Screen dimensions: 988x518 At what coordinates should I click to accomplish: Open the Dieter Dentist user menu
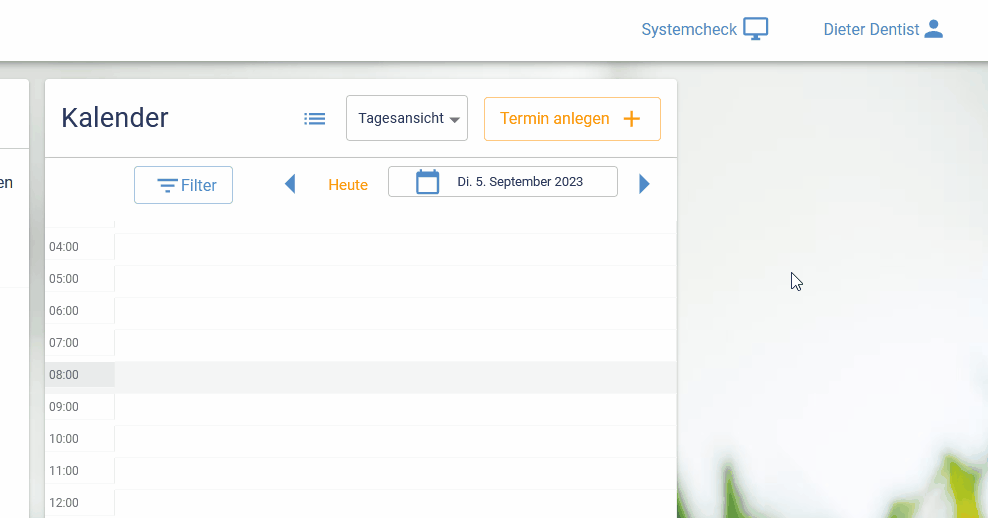[871, 30]
